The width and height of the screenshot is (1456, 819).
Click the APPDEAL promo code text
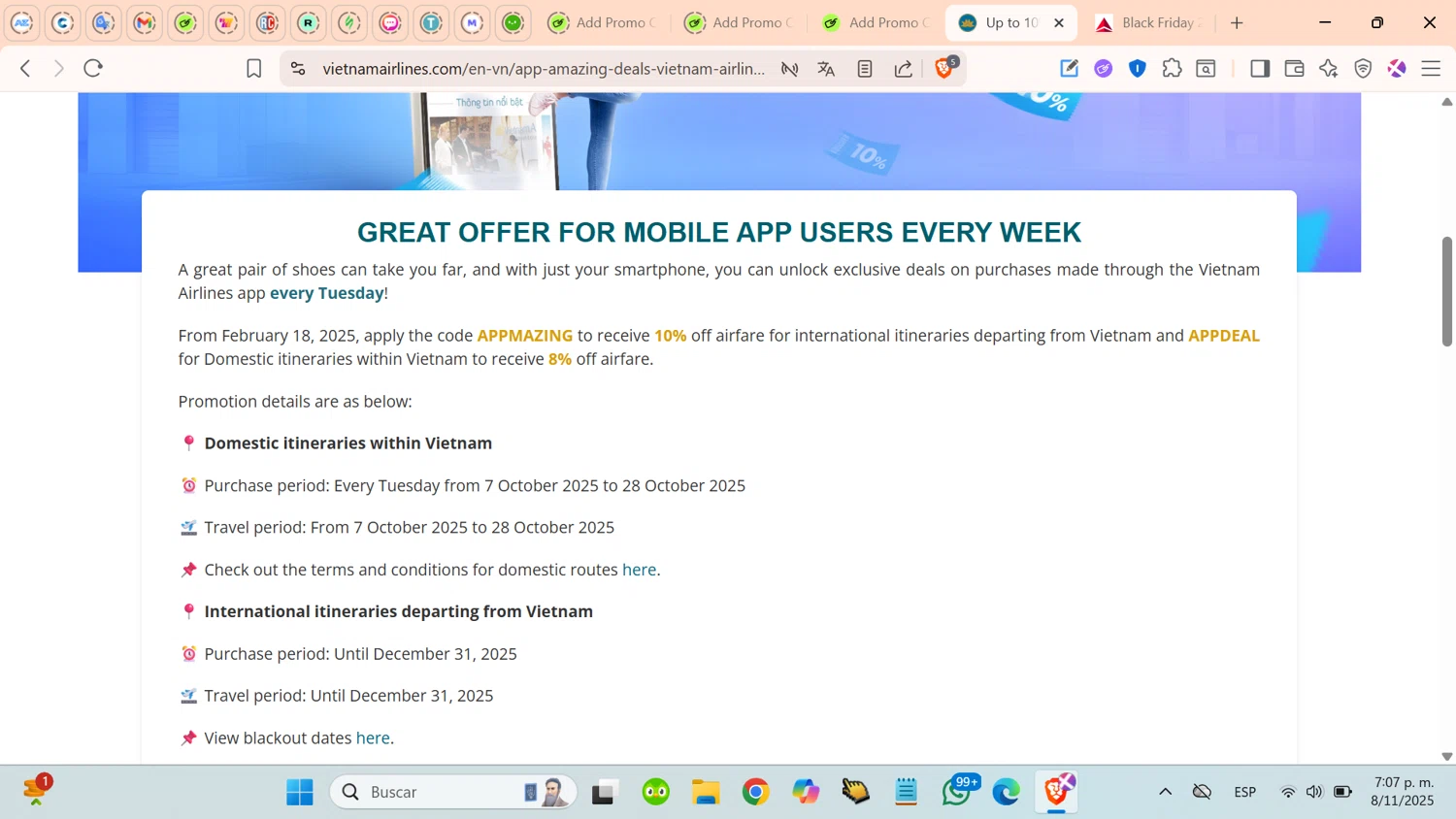point(1224,336)
